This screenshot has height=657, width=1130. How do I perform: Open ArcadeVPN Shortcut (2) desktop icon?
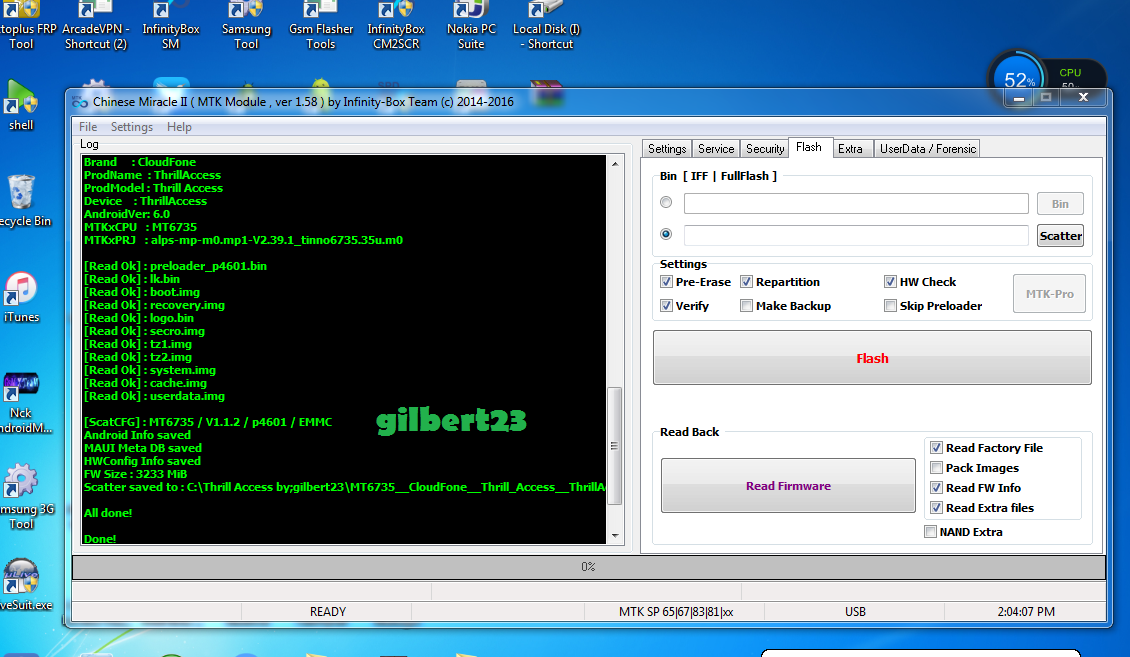(x=95, y=26)
